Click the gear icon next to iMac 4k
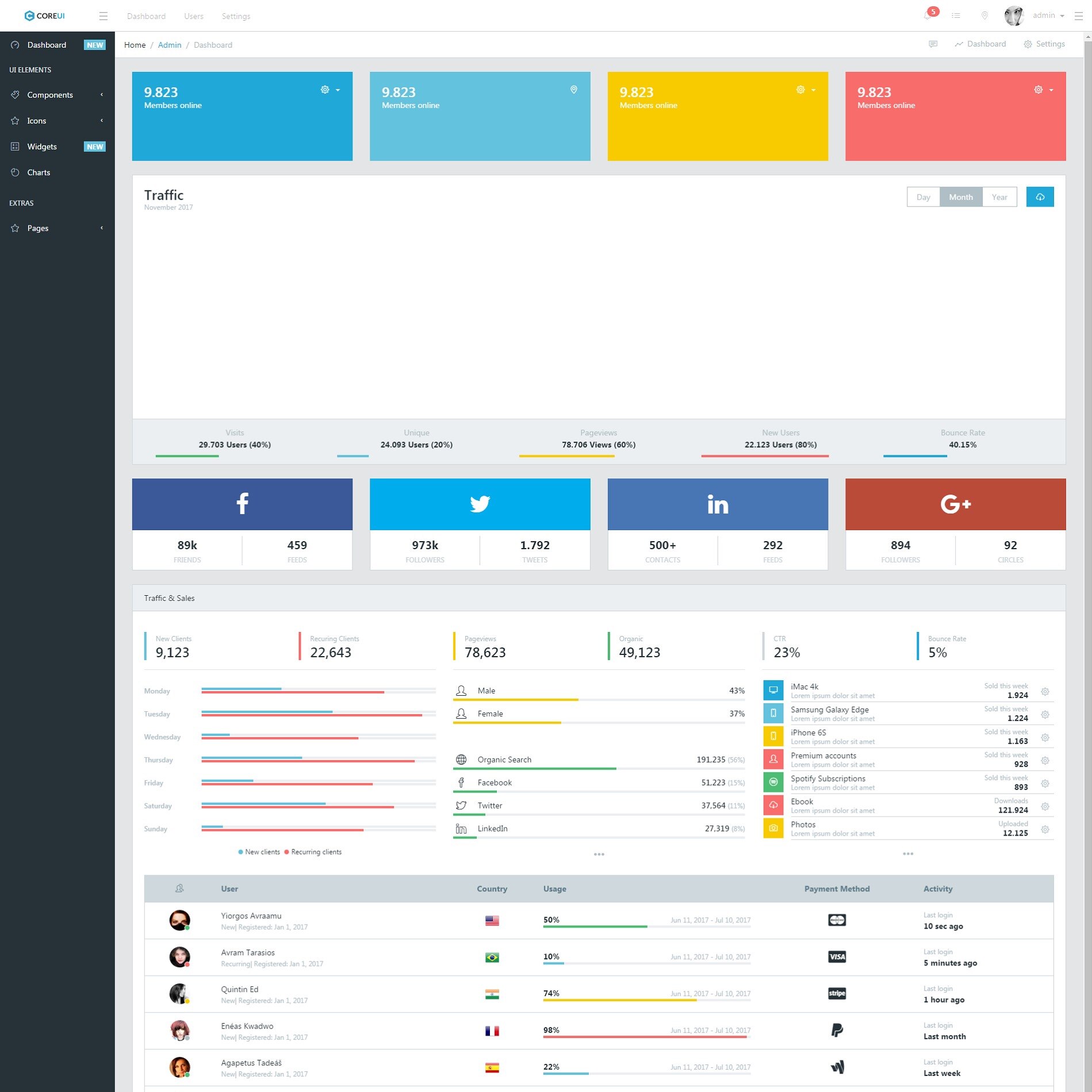Viewport: 1092px width, 1092px height. (1045, 692)
